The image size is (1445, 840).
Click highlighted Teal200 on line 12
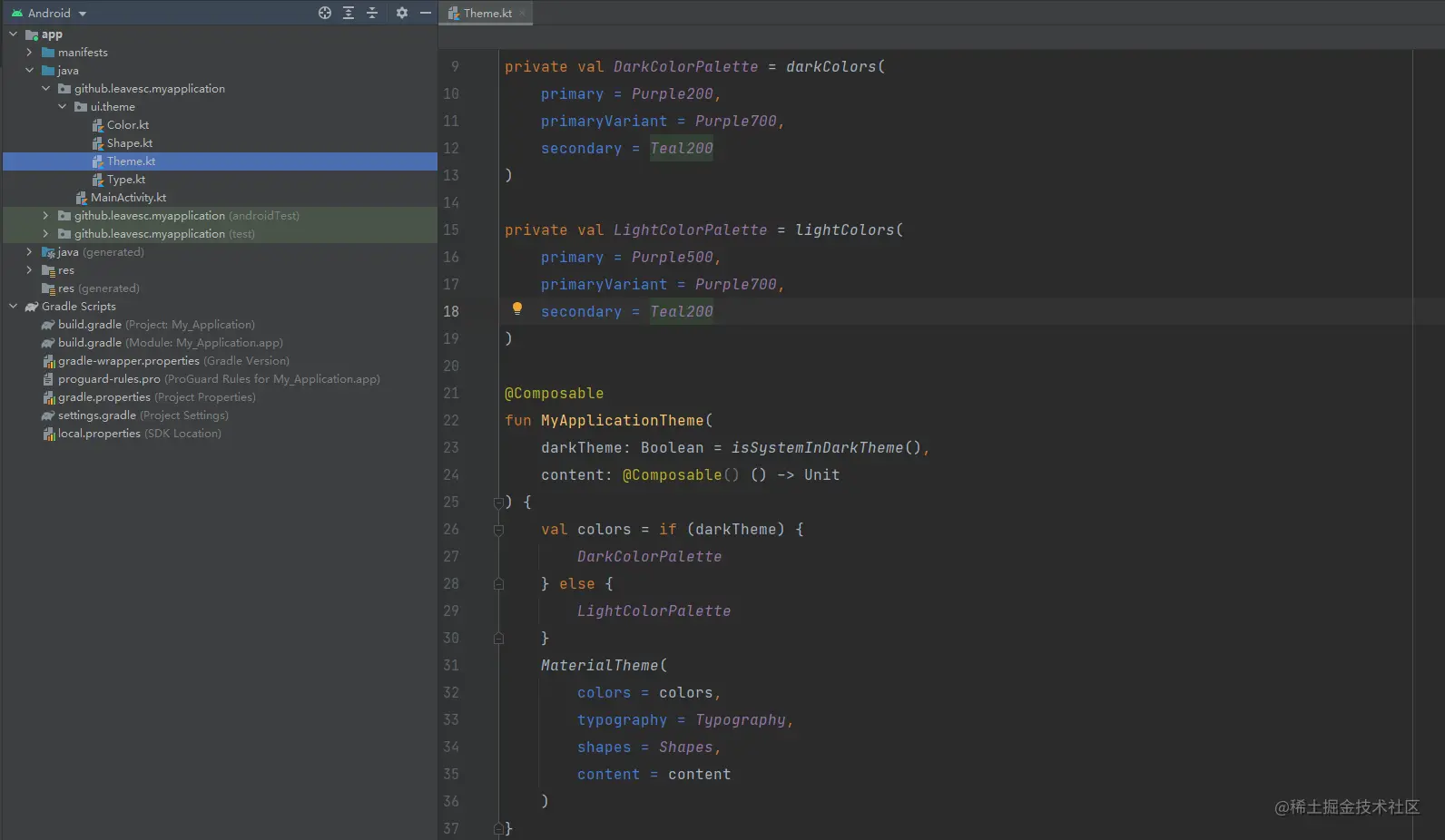(x=682, y=149)
